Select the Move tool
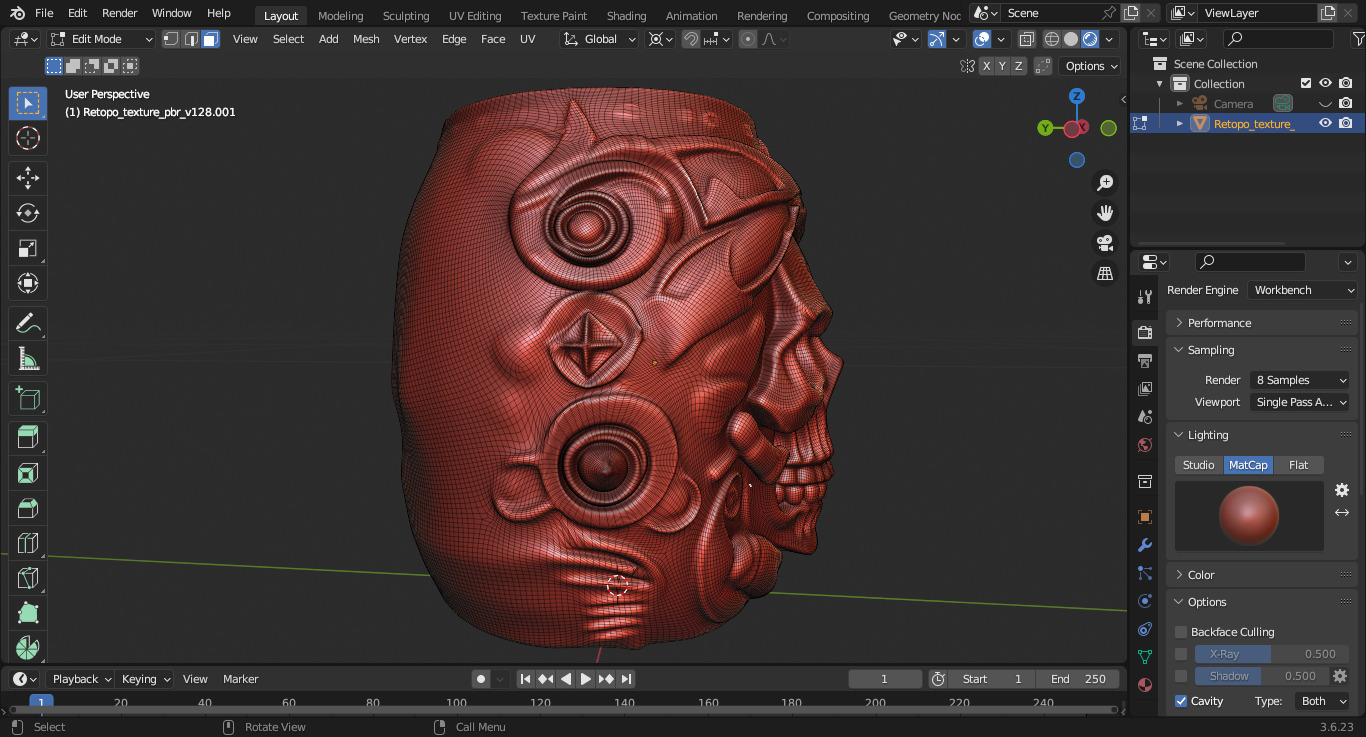 (28, 179)
